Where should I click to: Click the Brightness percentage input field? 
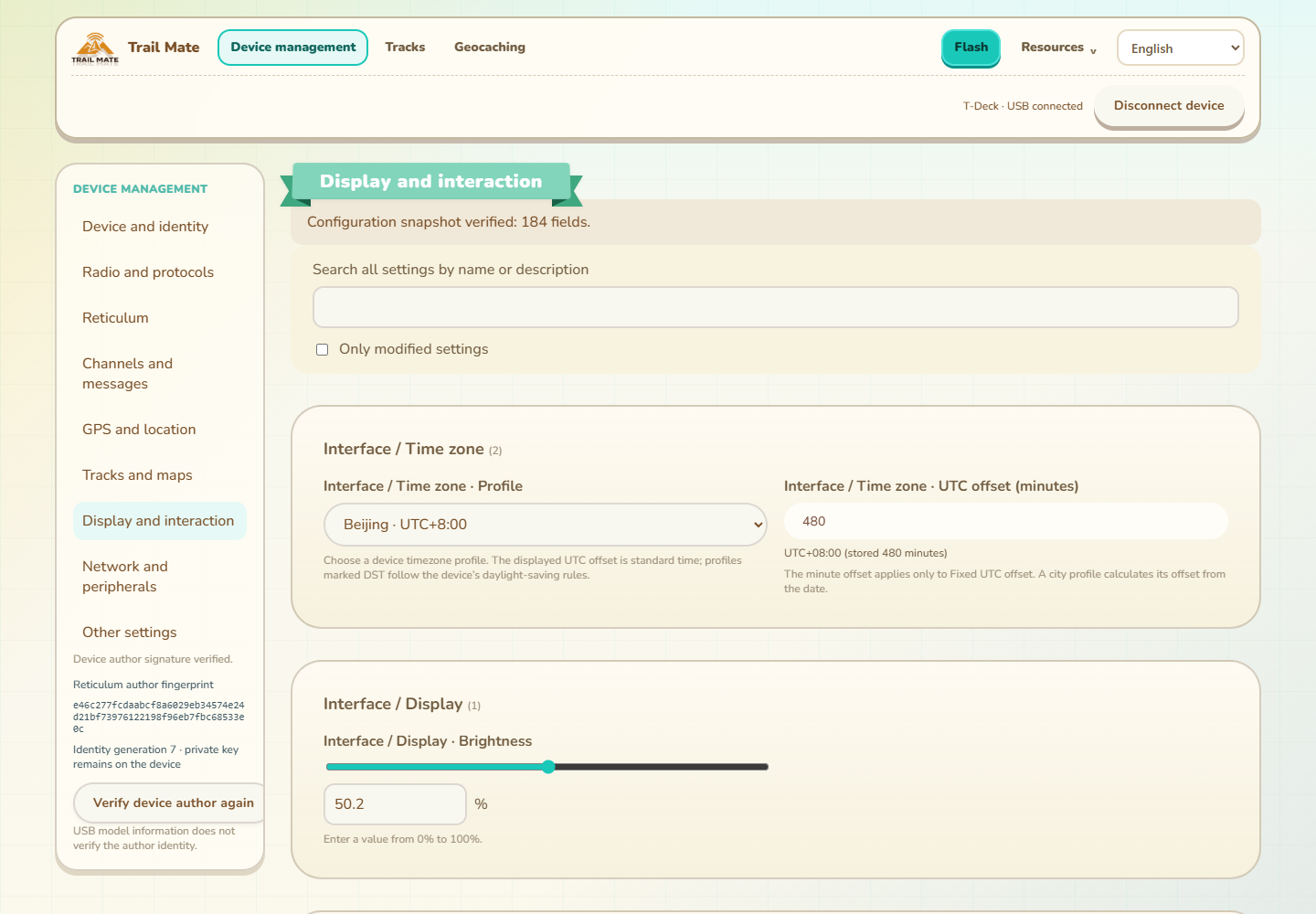[395, 804]
